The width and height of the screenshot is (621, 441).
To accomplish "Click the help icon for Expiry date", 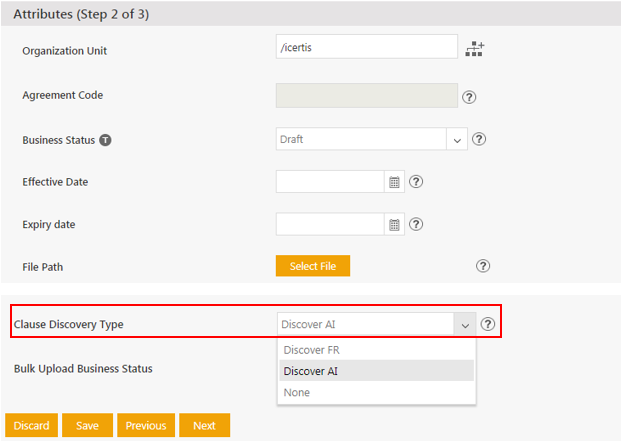I will (417, 225).
